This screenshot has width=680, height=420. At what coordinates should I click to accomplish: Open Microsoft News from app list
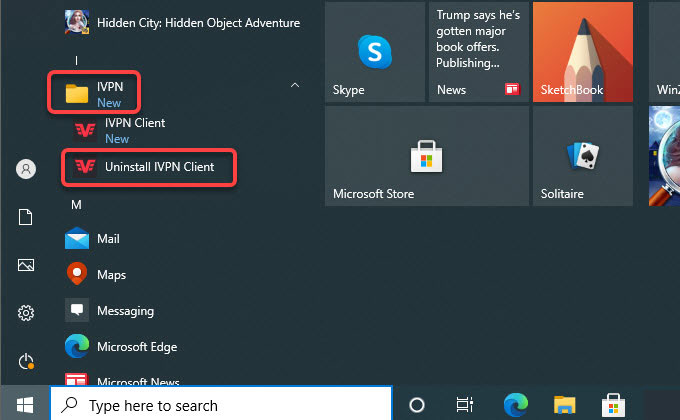tap(122, 381)
